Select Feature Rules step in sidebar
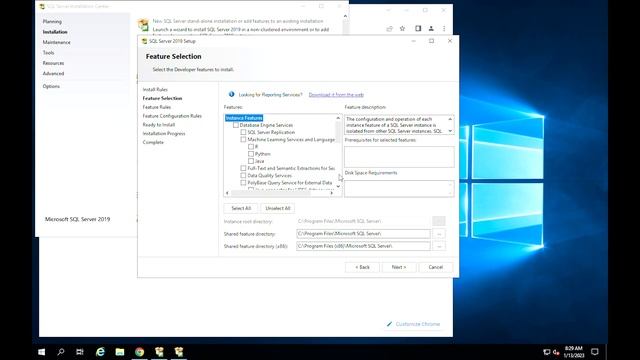The height and width of the screenshot is (360, 640). tap(157, 107)
